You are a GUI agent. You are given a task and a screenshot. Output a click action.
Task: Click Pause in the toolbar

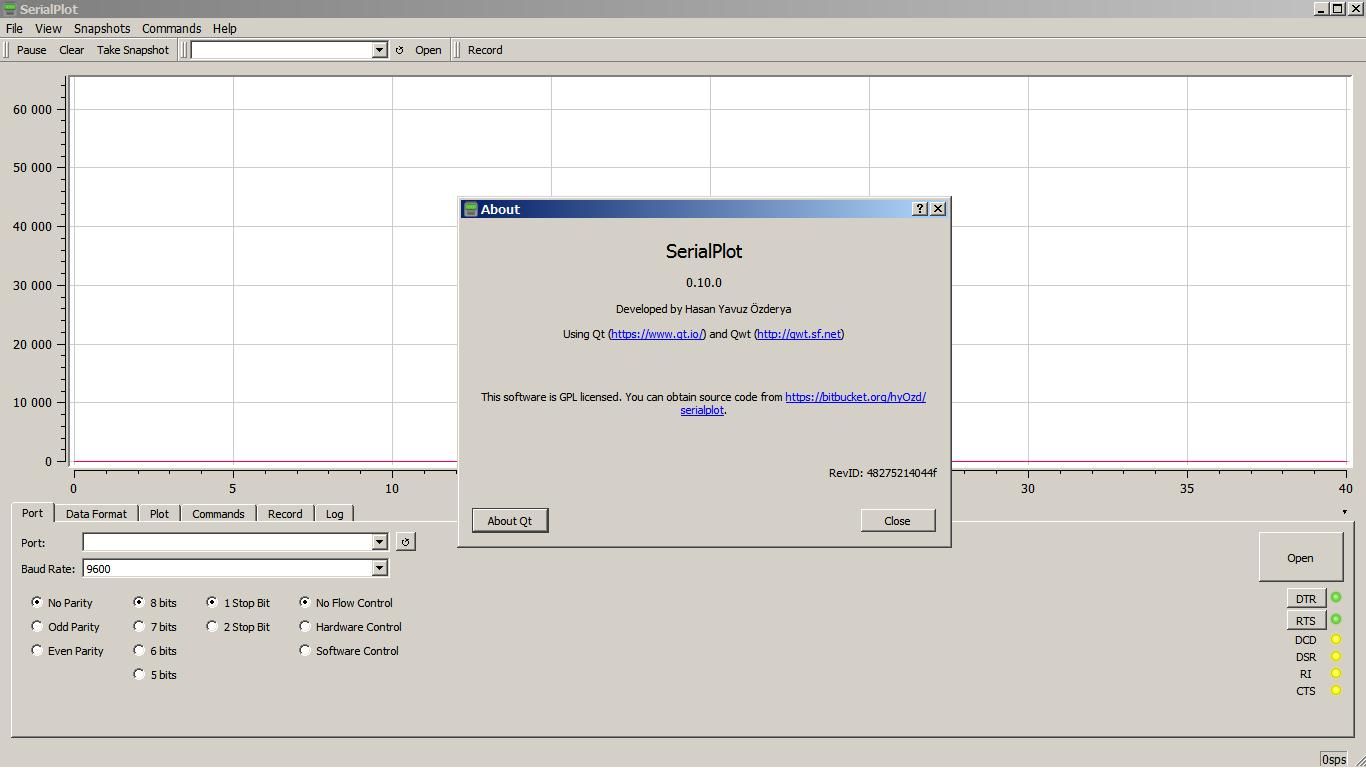point(32,50)
